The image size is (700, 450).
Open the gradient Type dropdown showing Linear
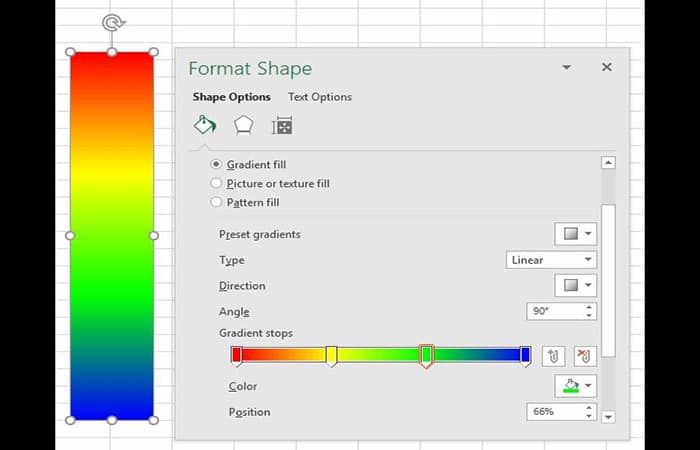point(551,260)
